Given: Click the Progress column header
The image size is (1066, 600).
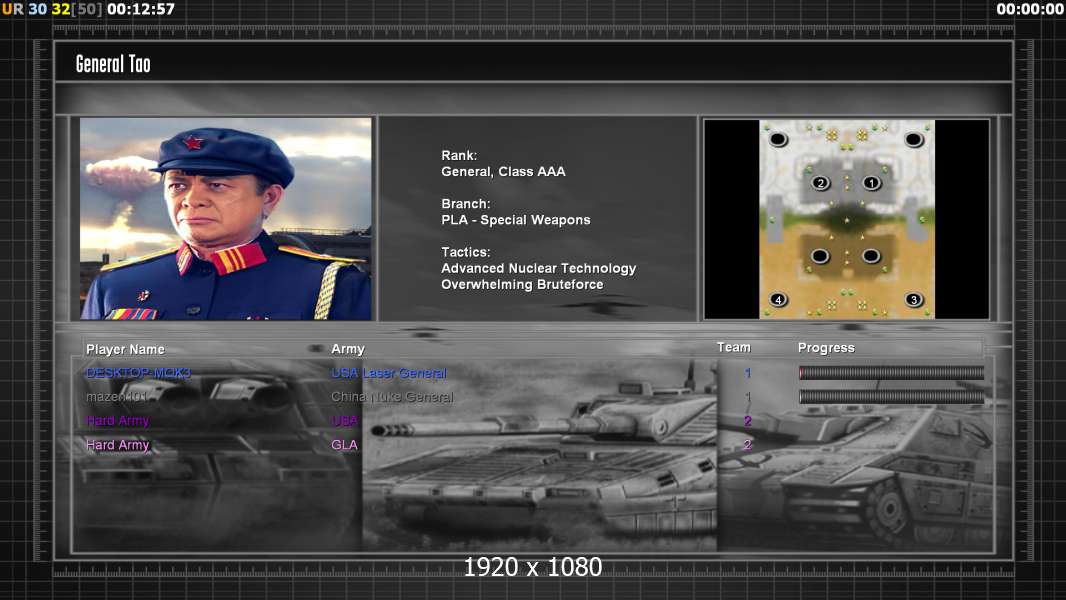Looking at the screenshot, I should [x=826, y=348].
